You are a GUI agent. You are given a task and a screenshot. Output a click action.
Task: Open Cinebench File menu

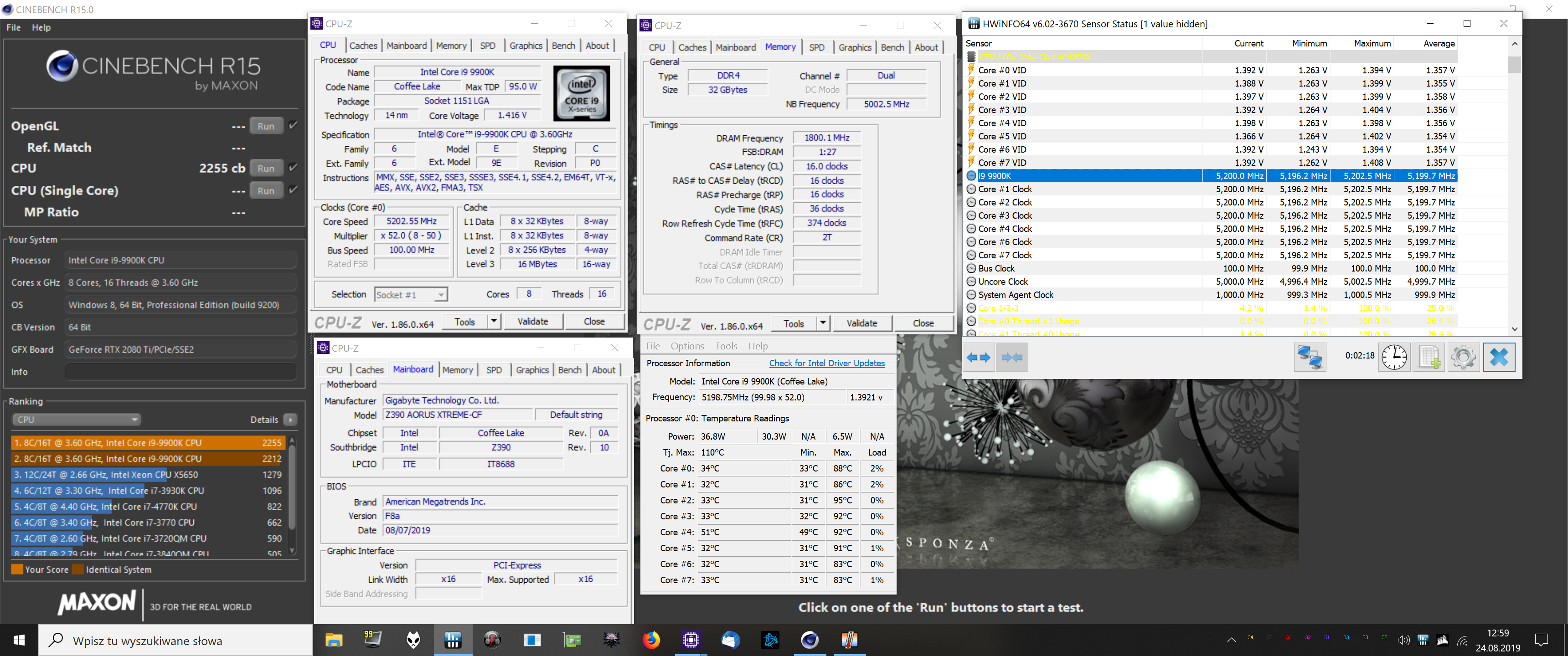click(13, 27)
